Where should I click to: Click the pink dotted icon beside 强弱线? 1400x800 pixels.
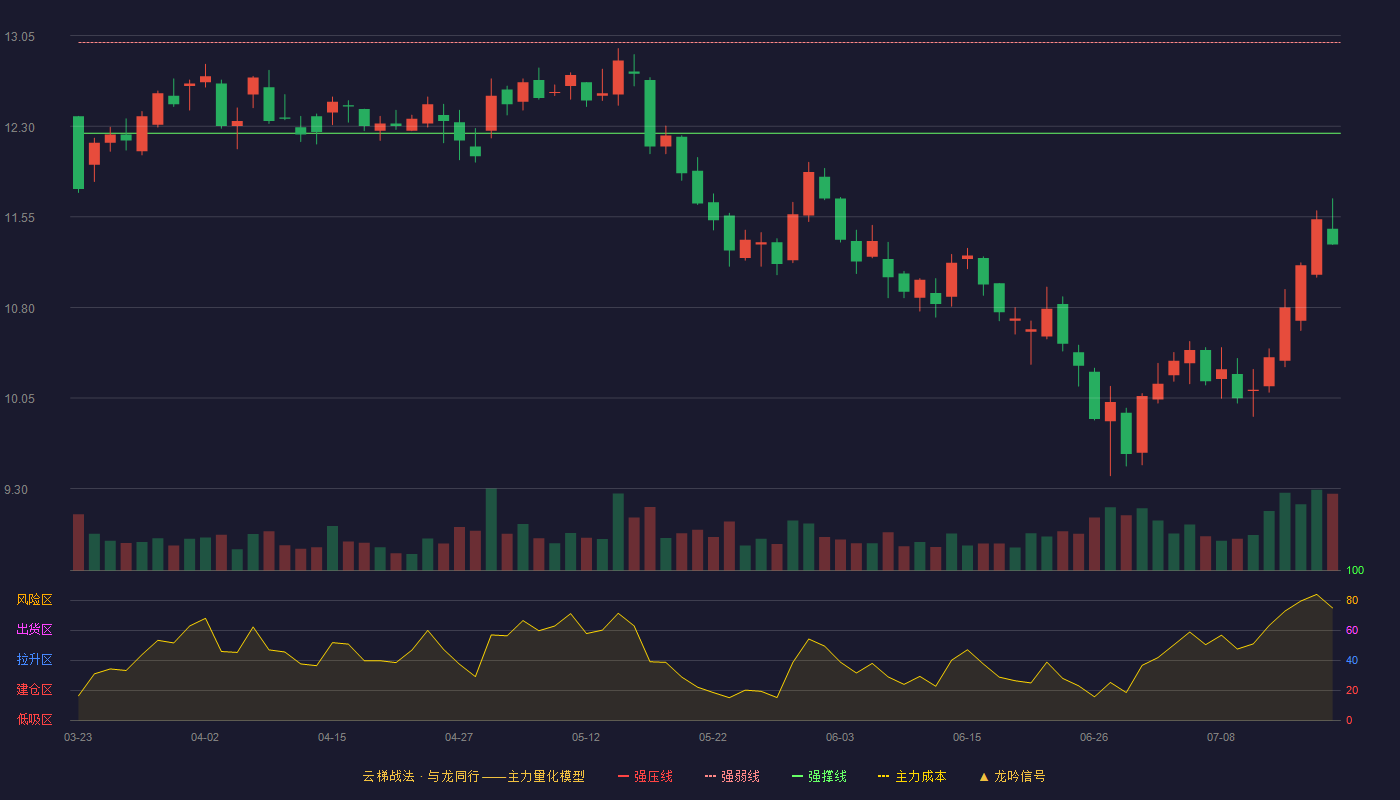[x=710, y=776]
